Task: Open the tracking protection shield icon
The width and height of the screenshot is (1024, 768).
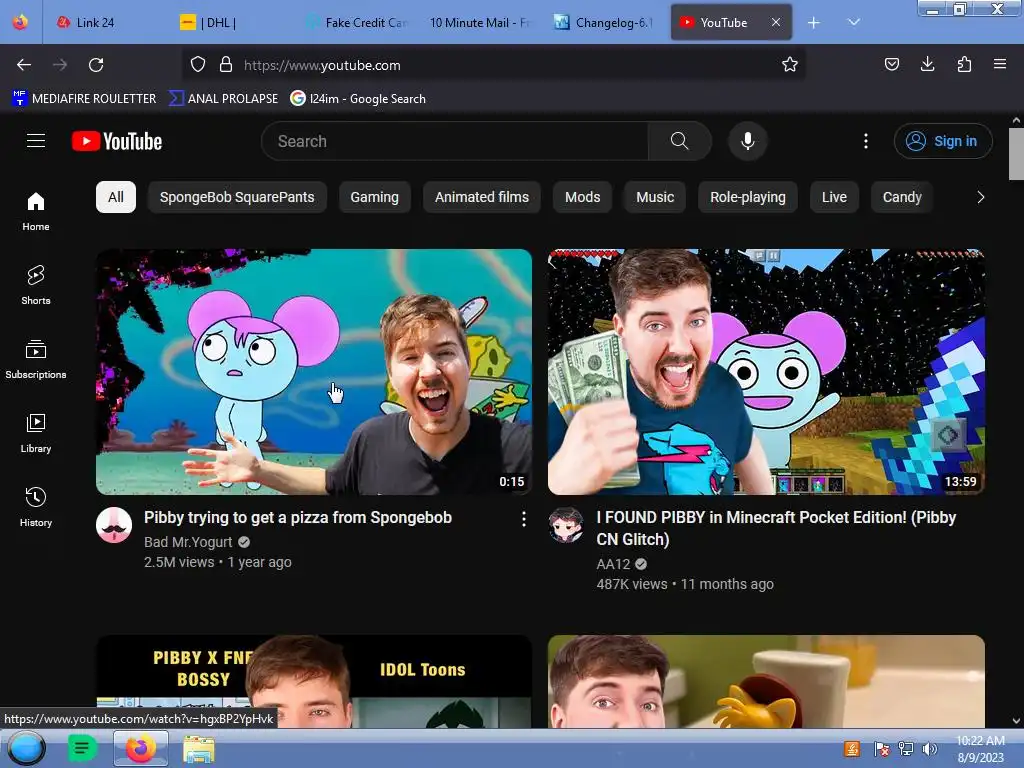Action: pyautogui.click(x=198, y=64)
